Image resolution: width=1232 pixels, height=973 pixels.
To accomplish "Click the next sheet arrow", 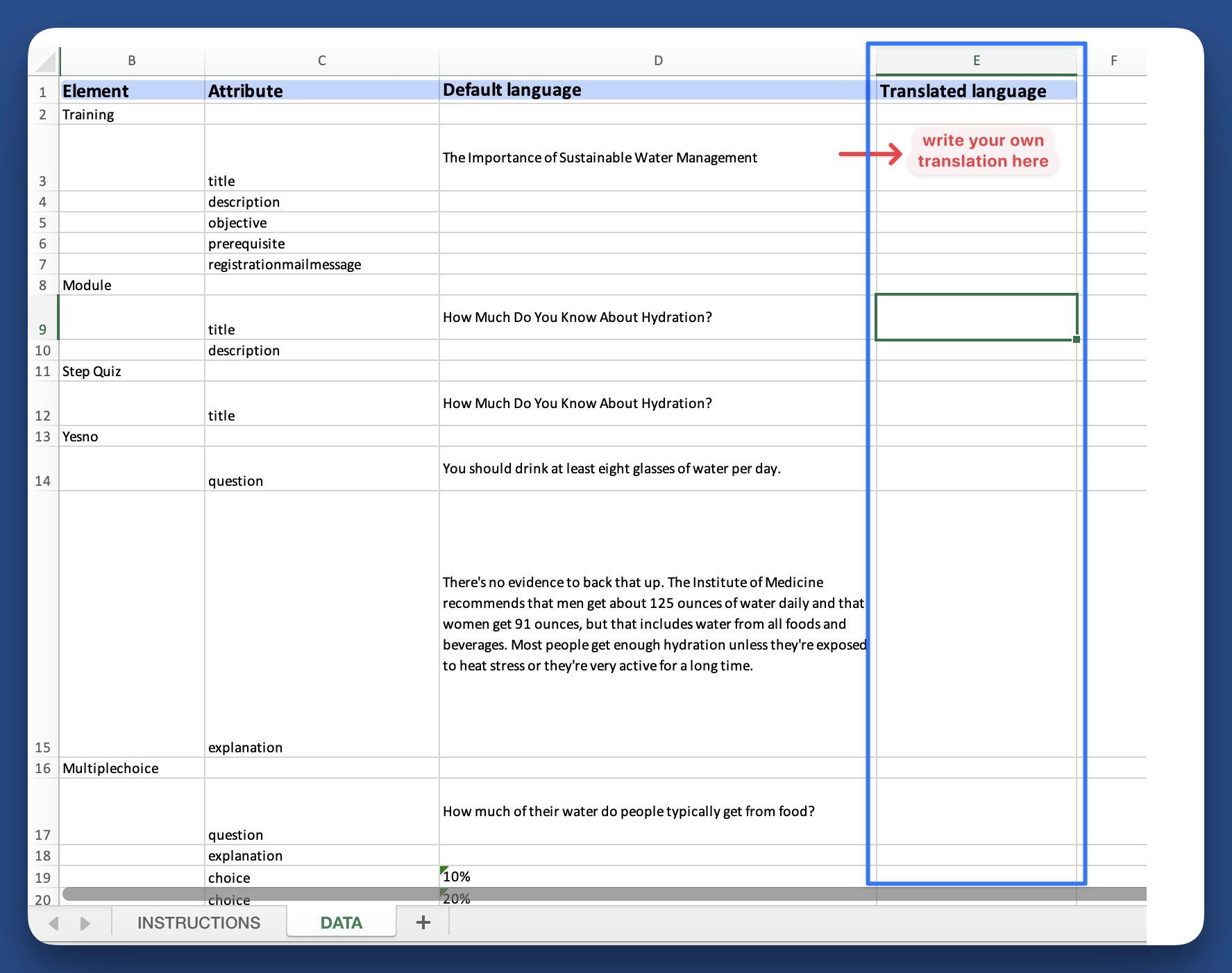I will 85,923.
